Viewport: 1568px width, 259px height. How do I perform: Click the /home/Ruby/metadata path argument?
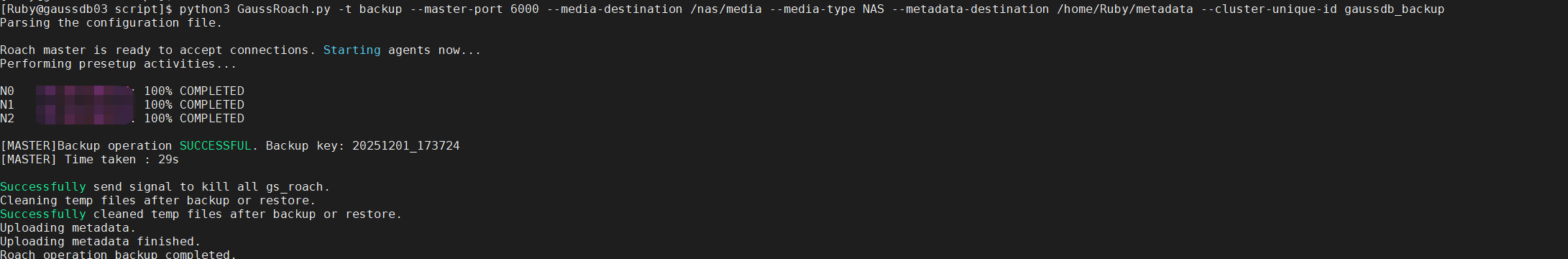coord(1125,9)
